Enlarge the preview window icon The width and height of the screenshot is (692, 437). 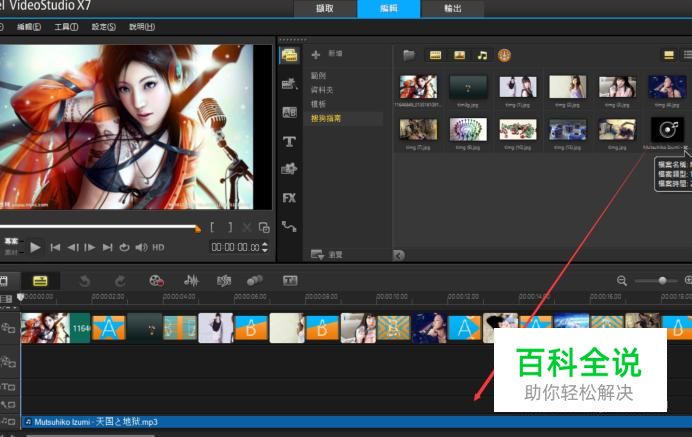[x=264, y=227]
